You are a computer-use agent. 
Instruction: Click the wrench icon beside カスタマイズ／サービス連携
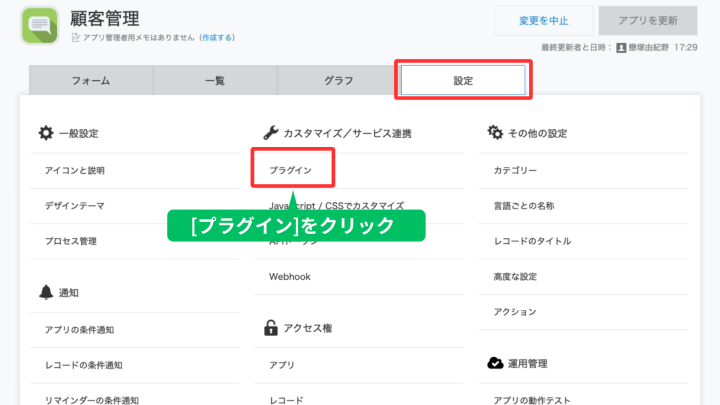[x=270, y=133]
